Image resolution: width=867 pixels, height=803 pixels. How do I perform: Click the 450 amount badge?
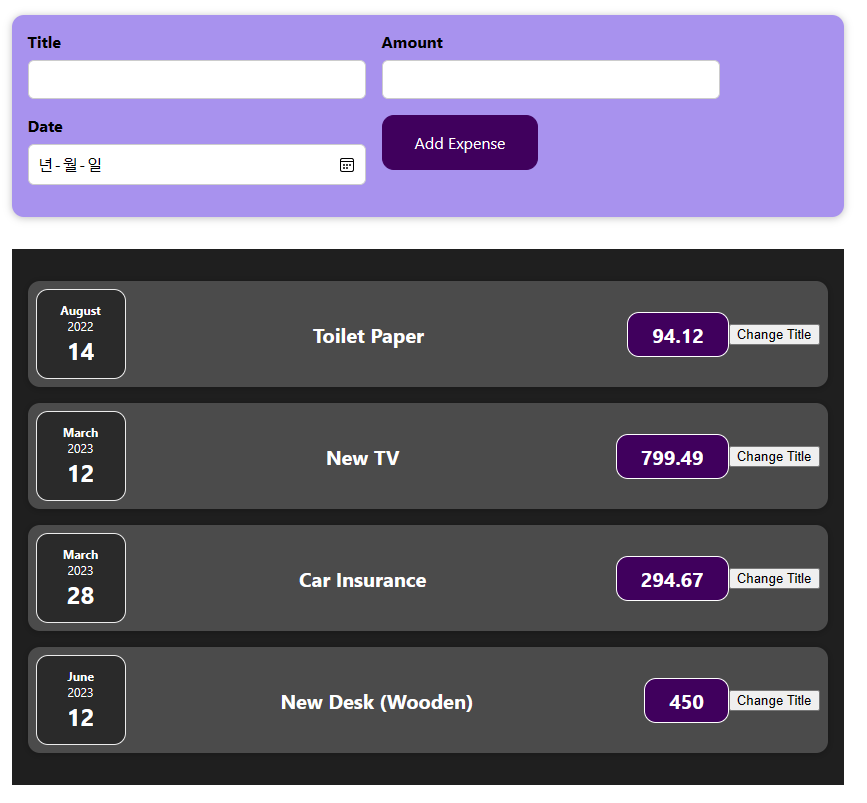point(686,701)
